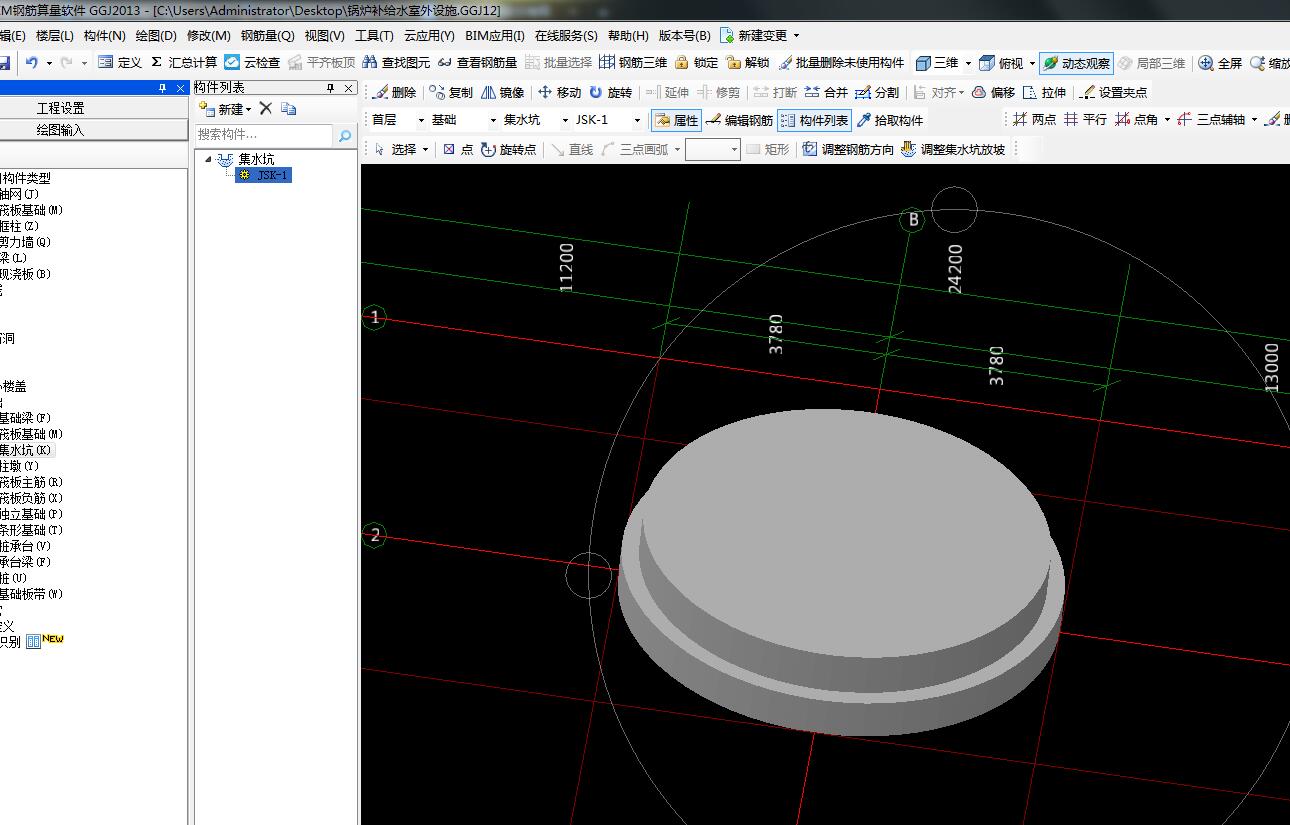This screenshot has width=1290, height=825.
Task: Select 独立基础(F) in the left list
Action: tap(31, 514)
